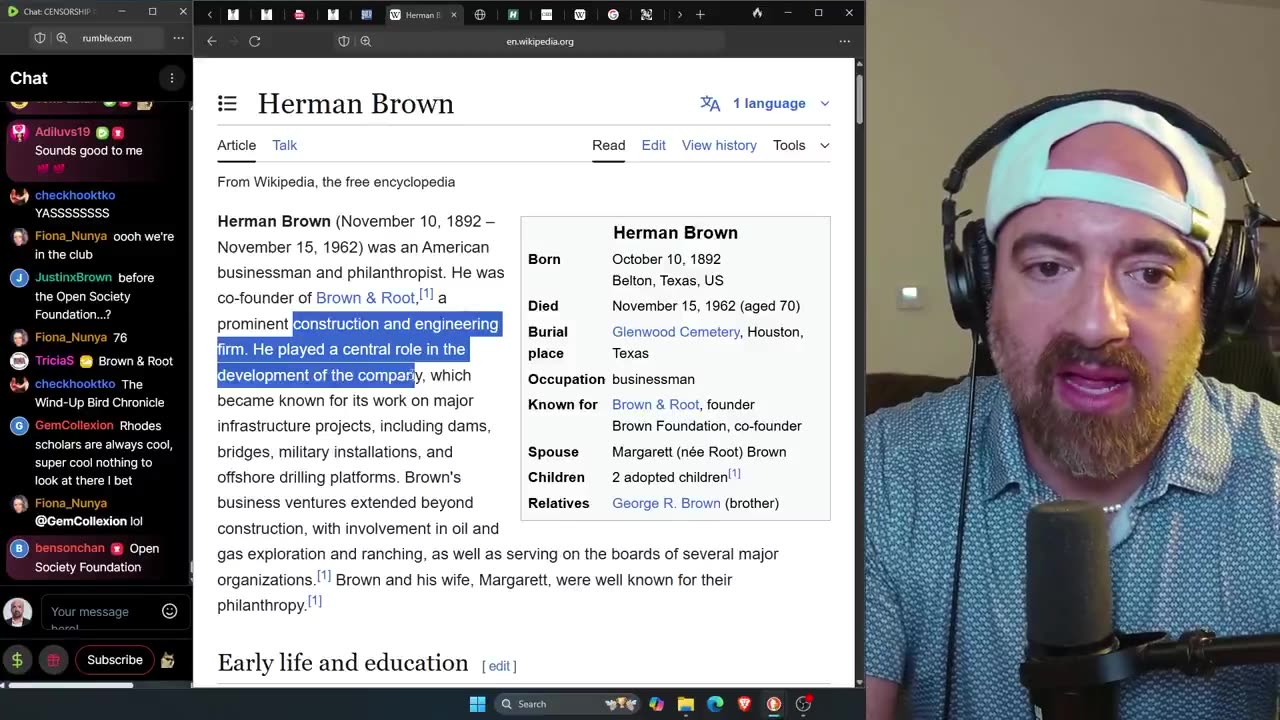Click DuckDuckGo icon in the taskbar
Viewport: 1280px width, 720px height.
coord(773,704)
